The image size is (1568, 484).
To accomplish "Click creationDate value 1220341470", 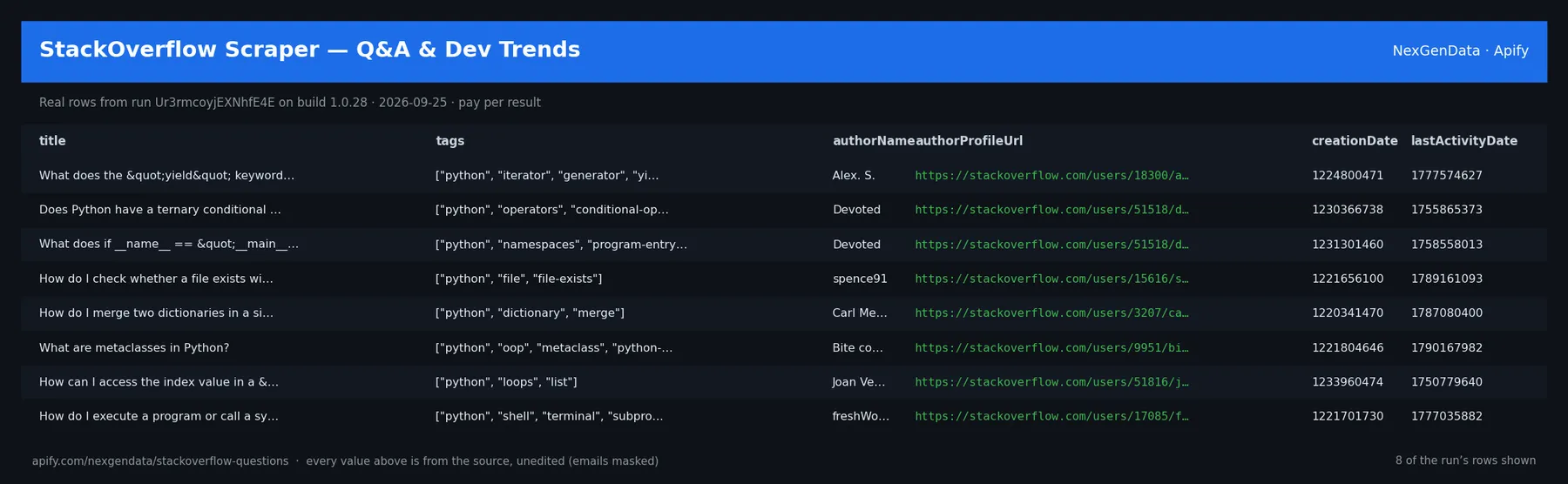I will [1348, 313].
